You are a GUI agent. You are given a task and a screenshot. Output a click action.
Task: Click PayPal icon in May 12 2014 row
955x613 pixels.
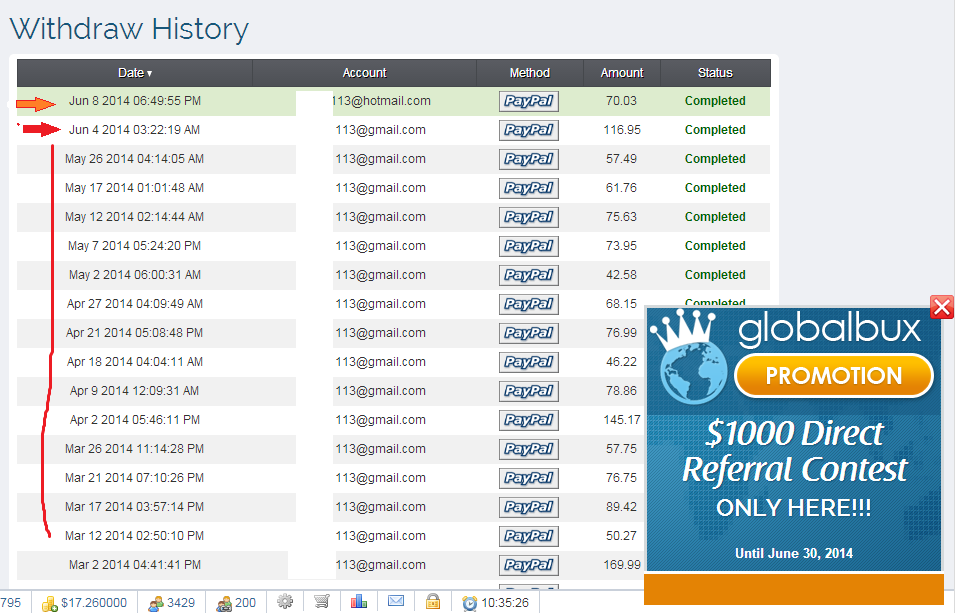(529, 217)
